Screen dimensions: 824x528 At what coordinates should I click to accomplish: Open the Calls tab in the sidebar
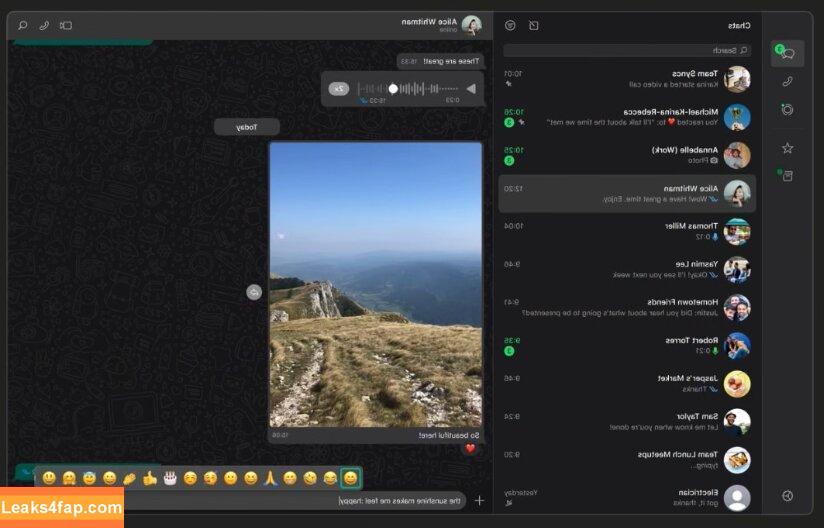click(x=787, y=81)
